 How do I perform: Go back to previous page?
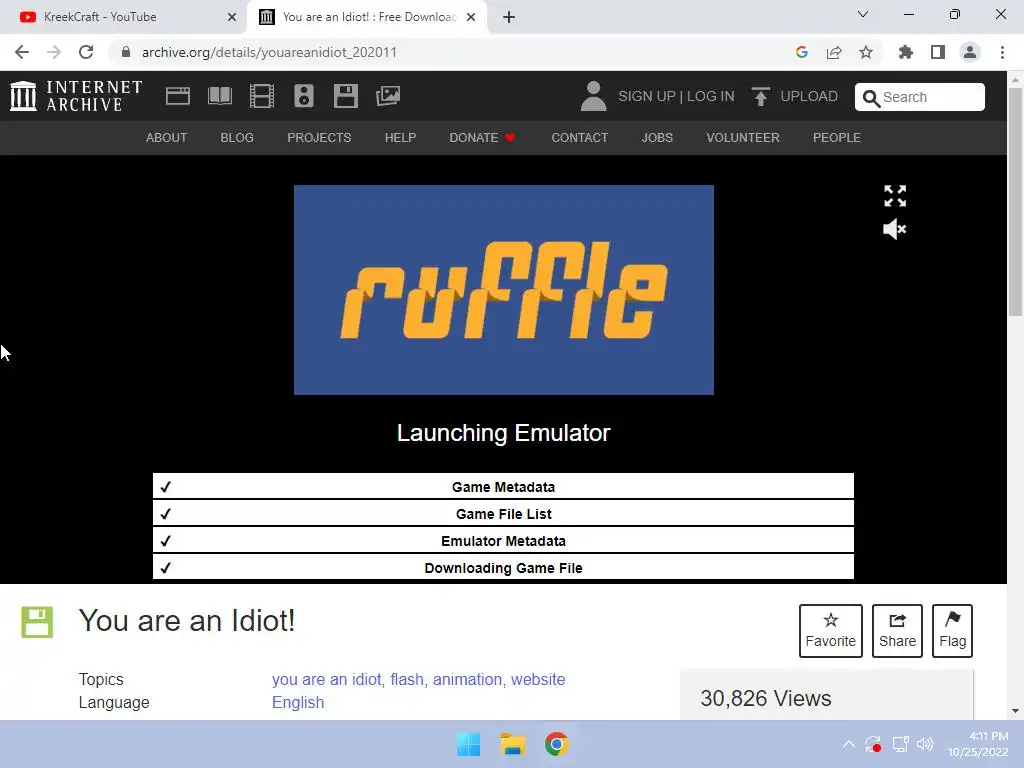coord(22,52)
